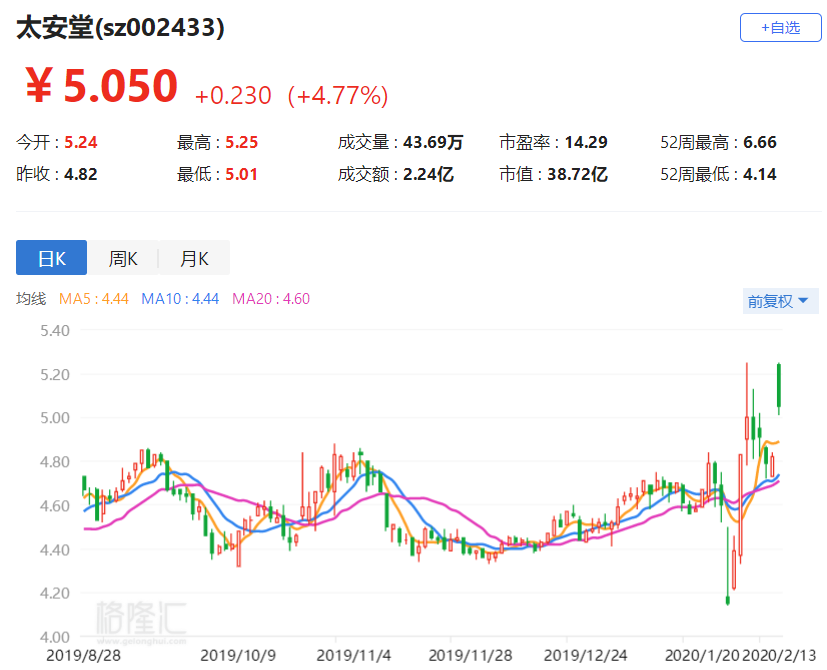The width and height of the screenshot is (827, 670).
Task: Click the 4.00 price axis label
Action: coord(55,637)
